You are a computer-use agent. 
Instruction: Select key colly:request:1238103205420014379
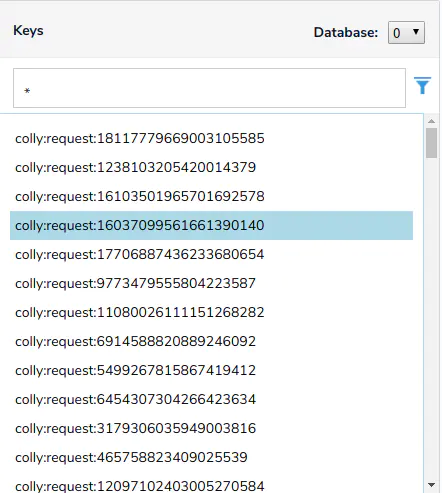pos(211,167)
